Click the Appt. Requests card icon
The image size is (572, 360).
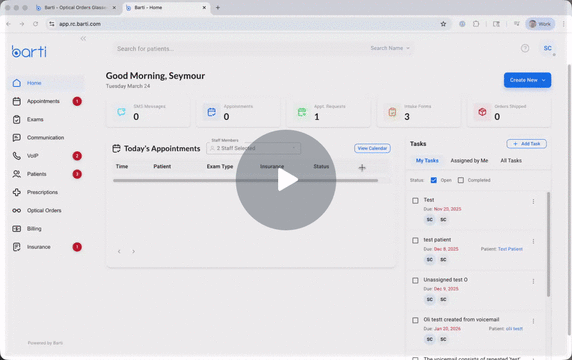pyautogui.click(x=302, y=112)
